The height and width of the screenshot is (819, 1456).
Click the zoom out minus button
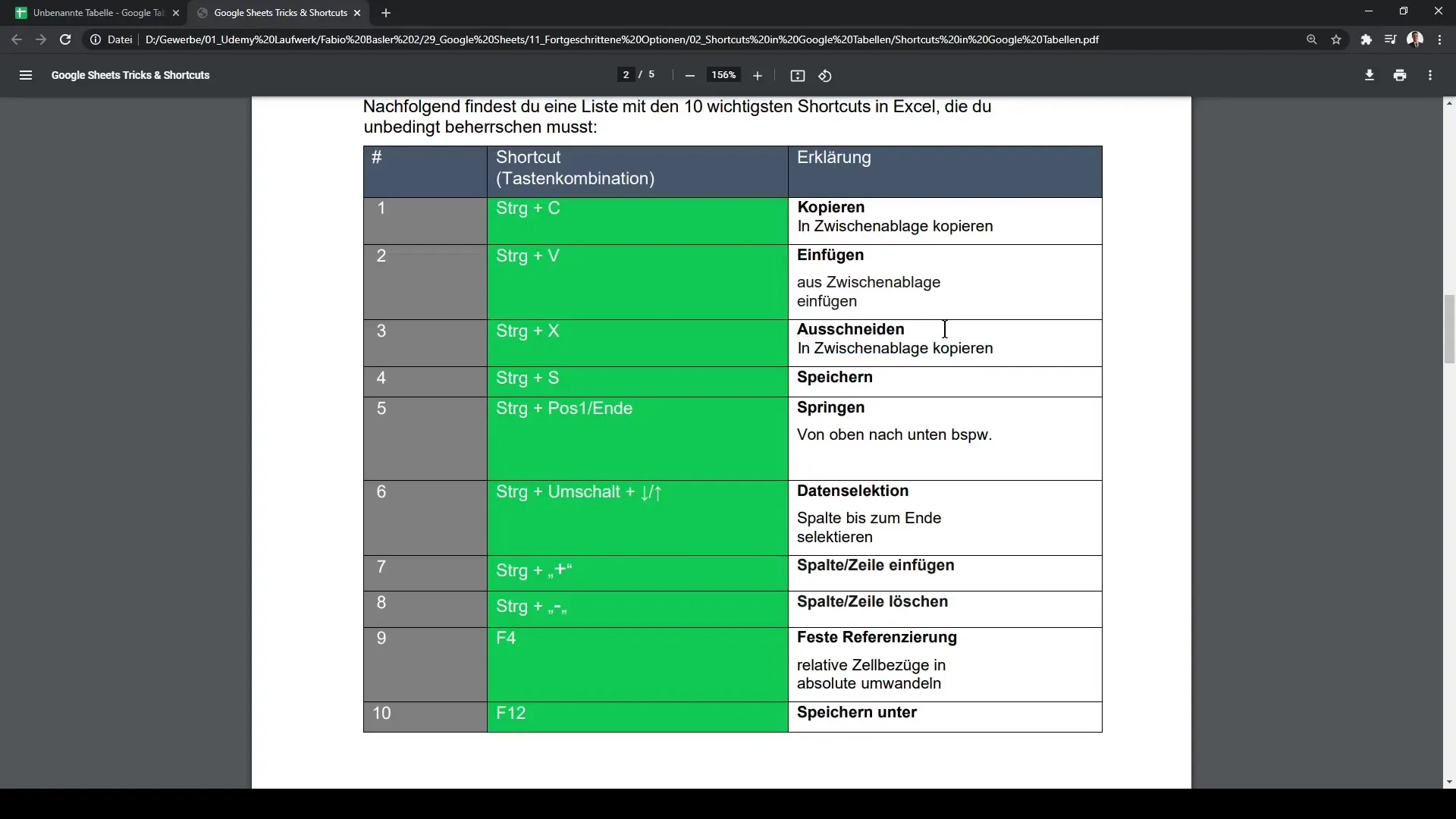(x=689, y=76)
